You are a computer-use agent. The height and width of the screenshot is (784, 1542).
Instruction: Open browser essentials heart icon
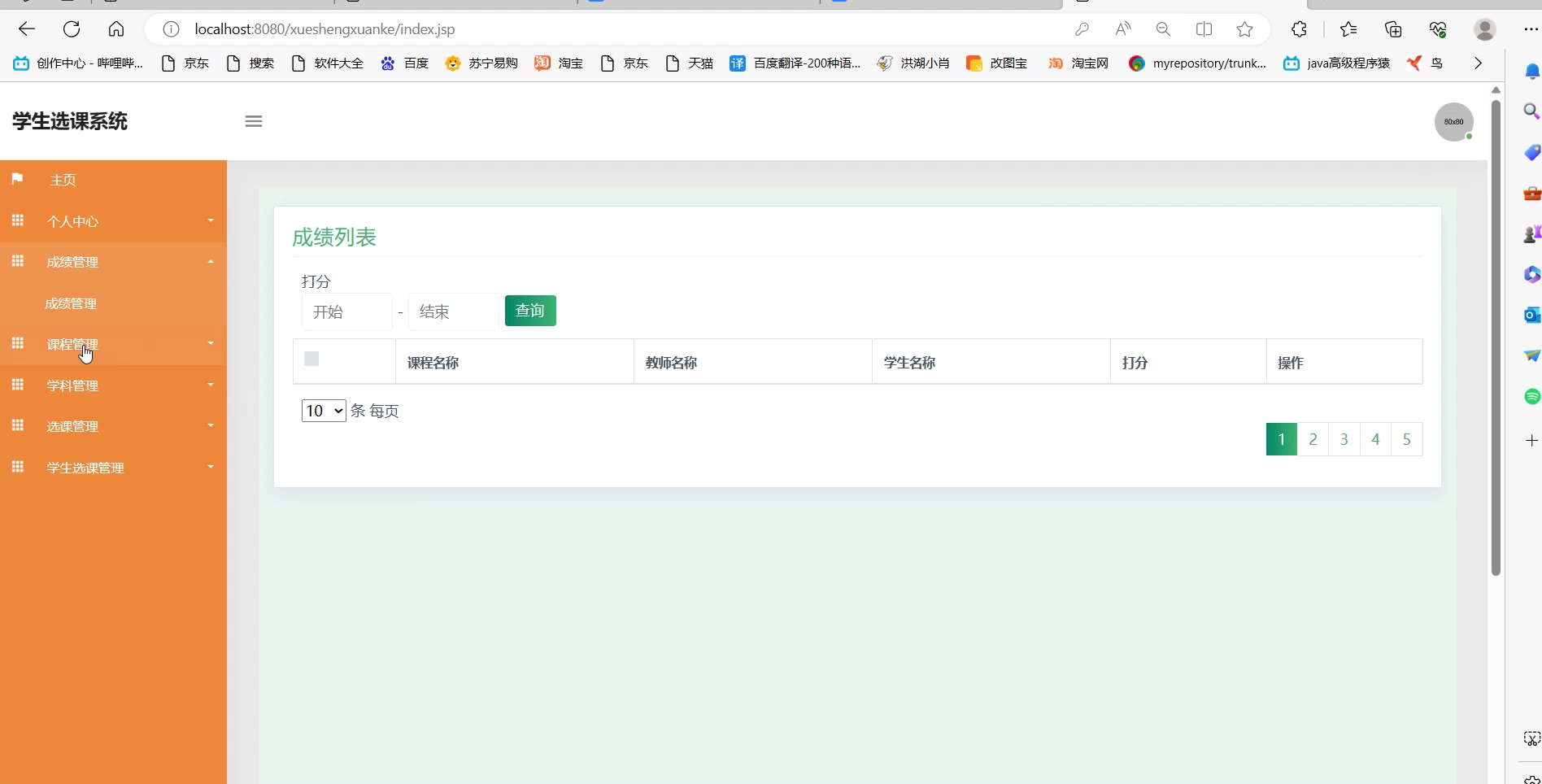tap(1438, 29)
